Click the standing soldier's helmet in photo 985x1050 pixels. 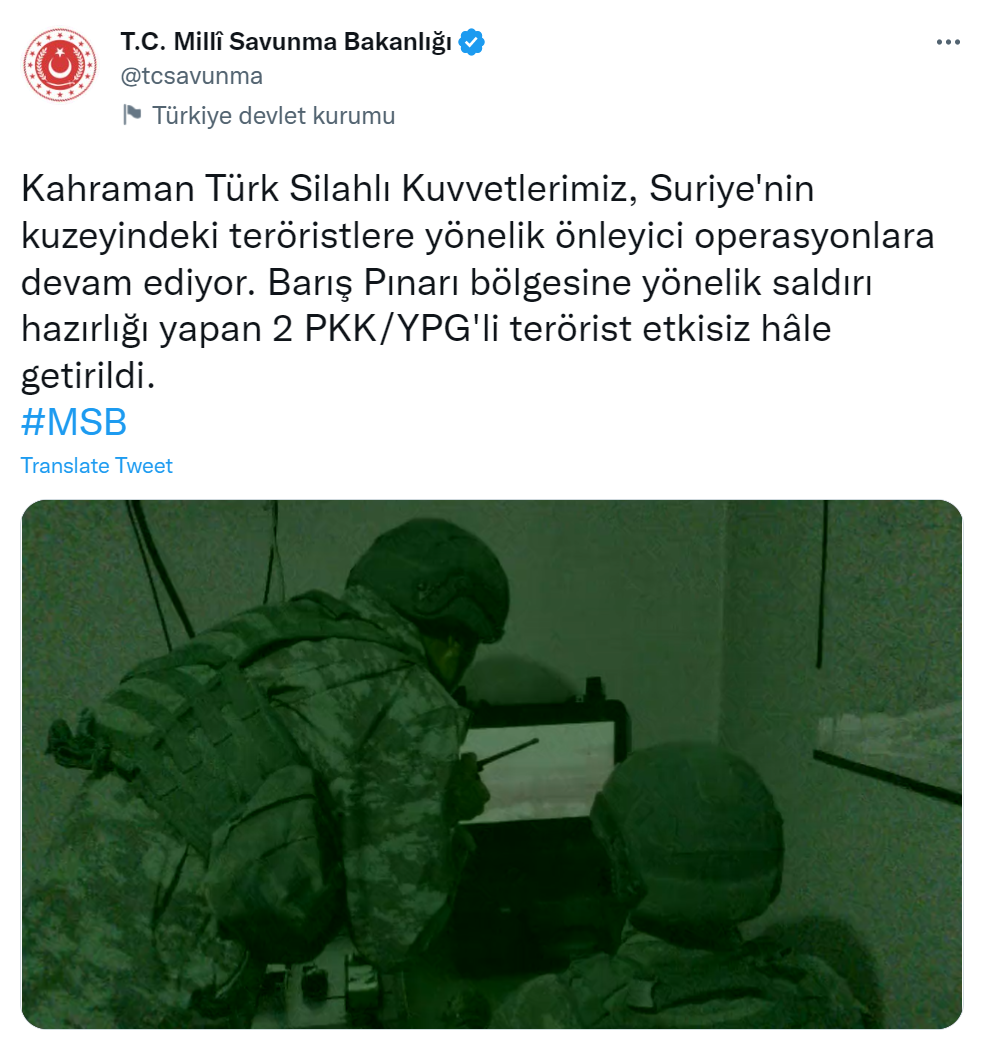click(x=429, y=577)
